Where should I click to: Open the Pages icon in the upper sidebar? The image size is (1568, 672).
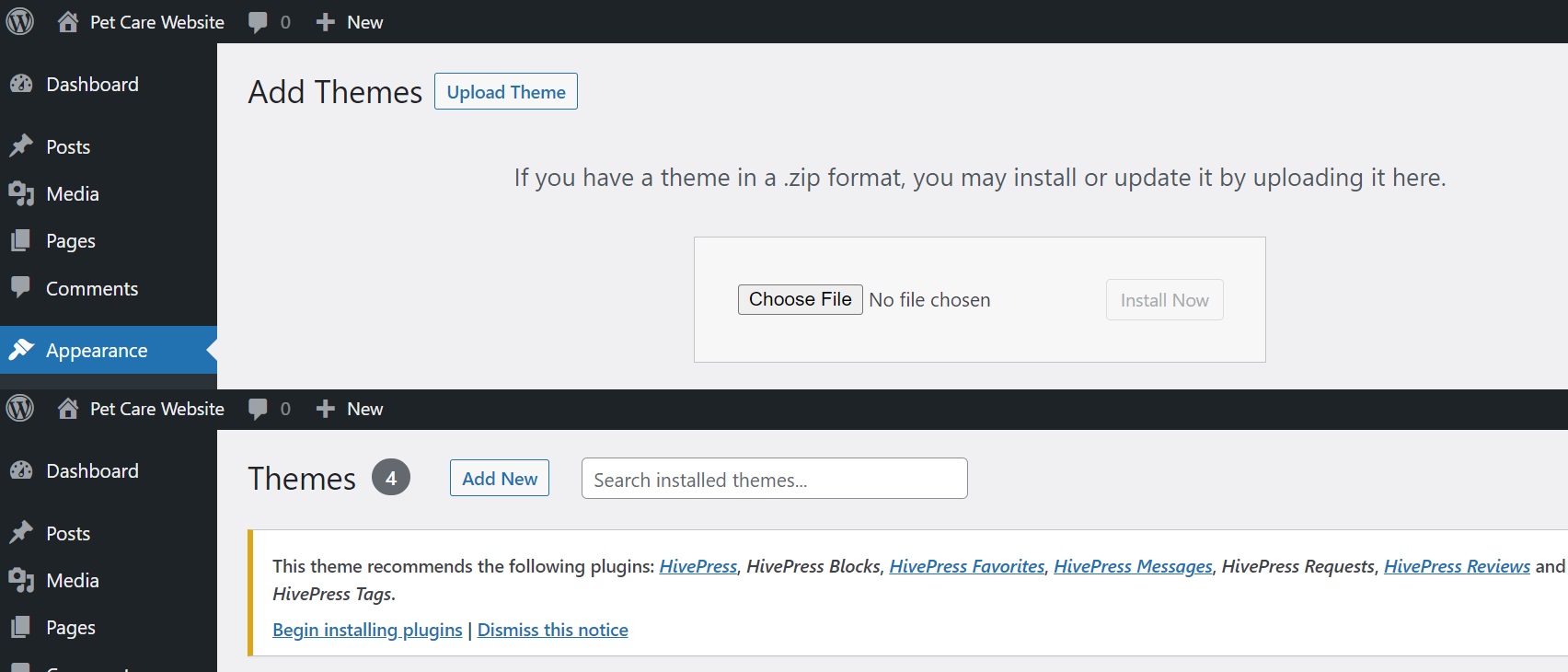point(20,240)
